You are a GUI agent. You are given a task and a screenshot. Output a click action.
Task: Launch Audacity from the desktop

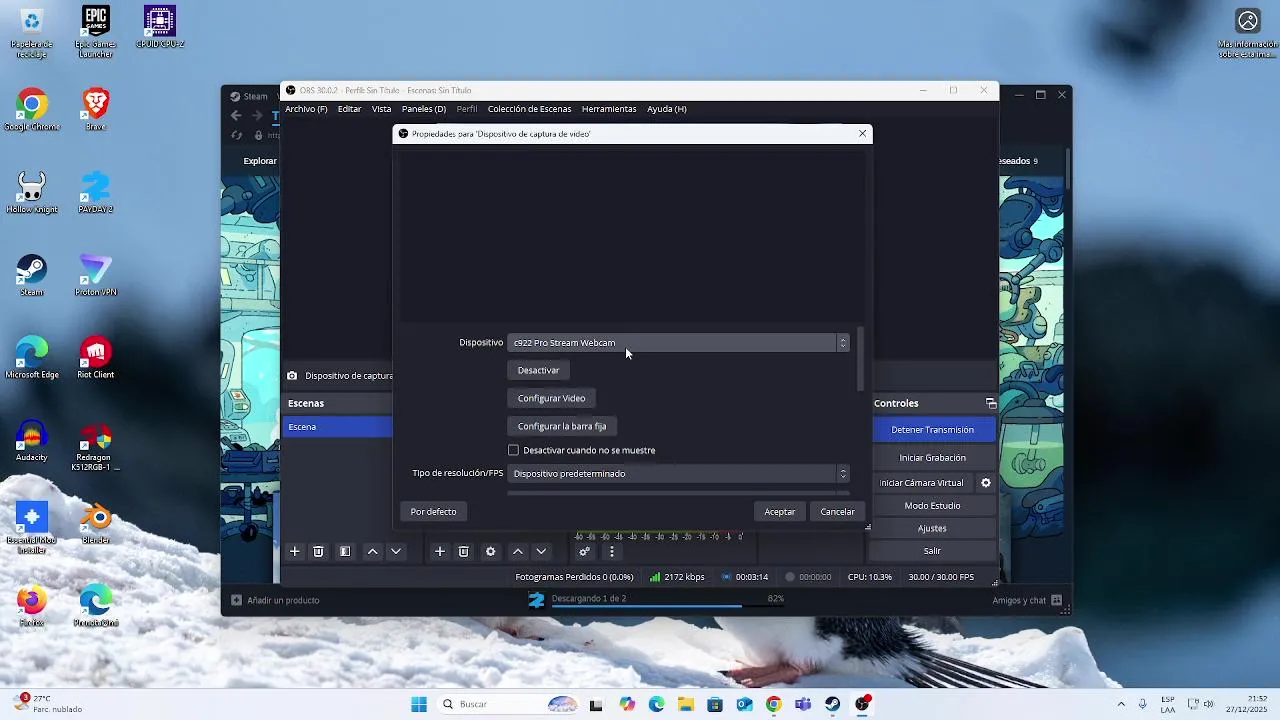coord(32,442)
